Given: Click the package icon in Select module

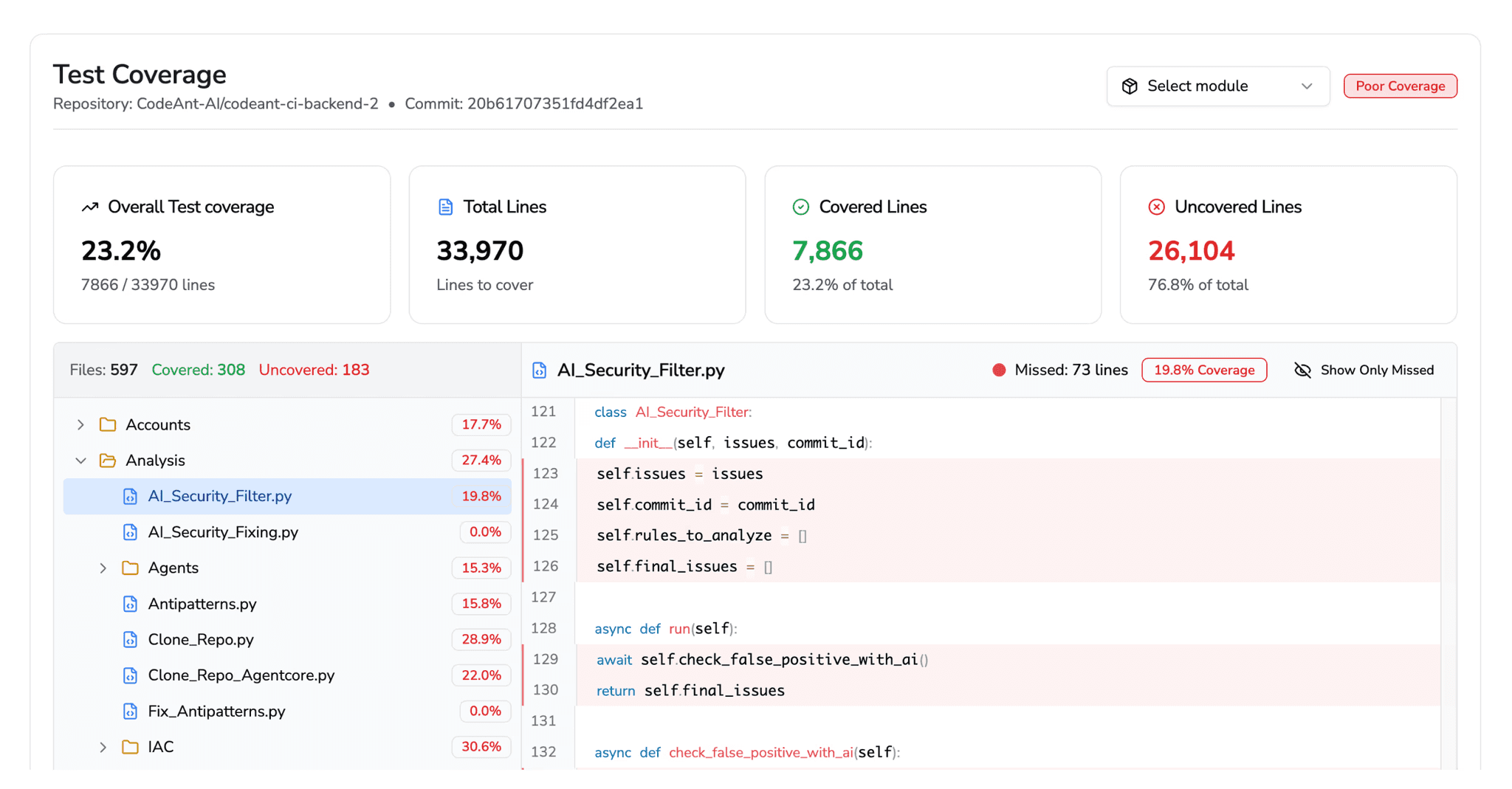Looking at the screenshot, I should 1130,86.
